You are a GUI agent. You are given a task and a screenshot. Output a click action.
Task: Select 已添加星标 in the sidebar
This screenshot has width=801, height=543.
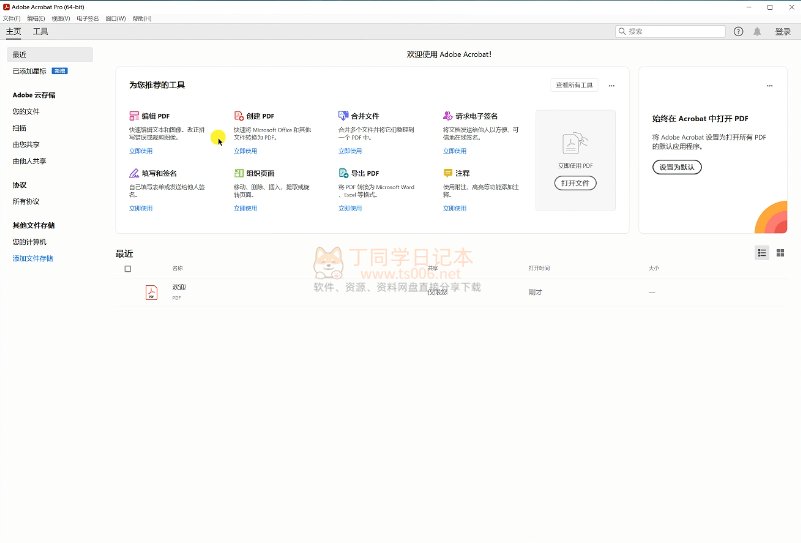[x=29, y=71]
